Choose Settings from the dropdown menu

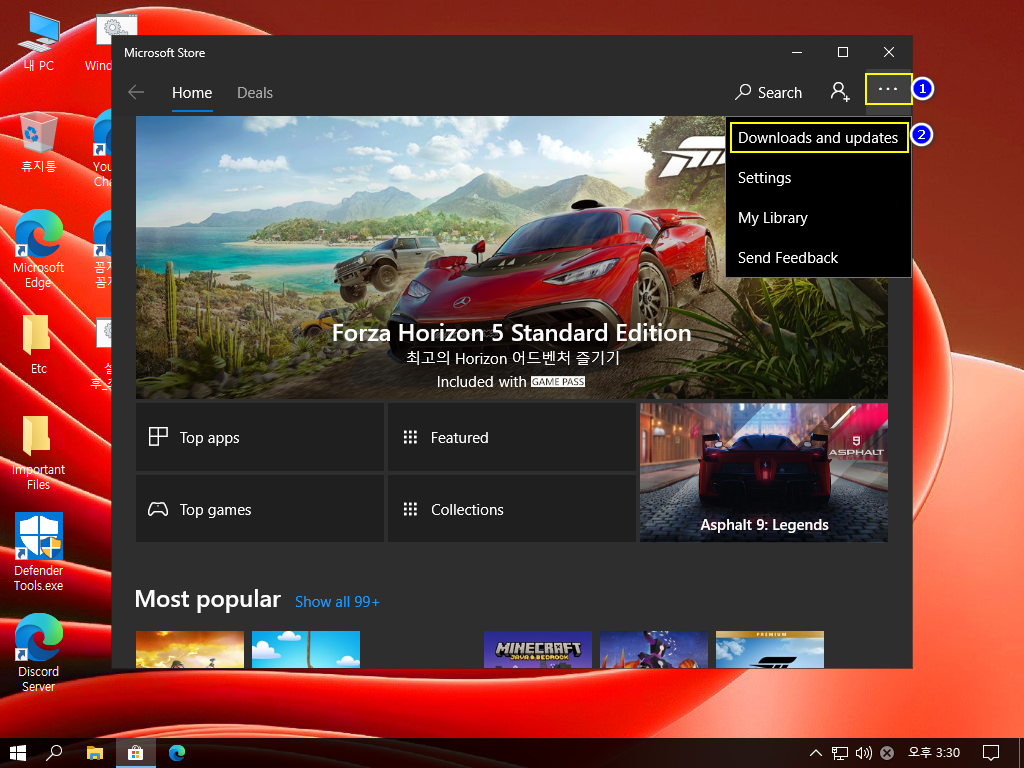pyautogui.click(x=818, y=178)
